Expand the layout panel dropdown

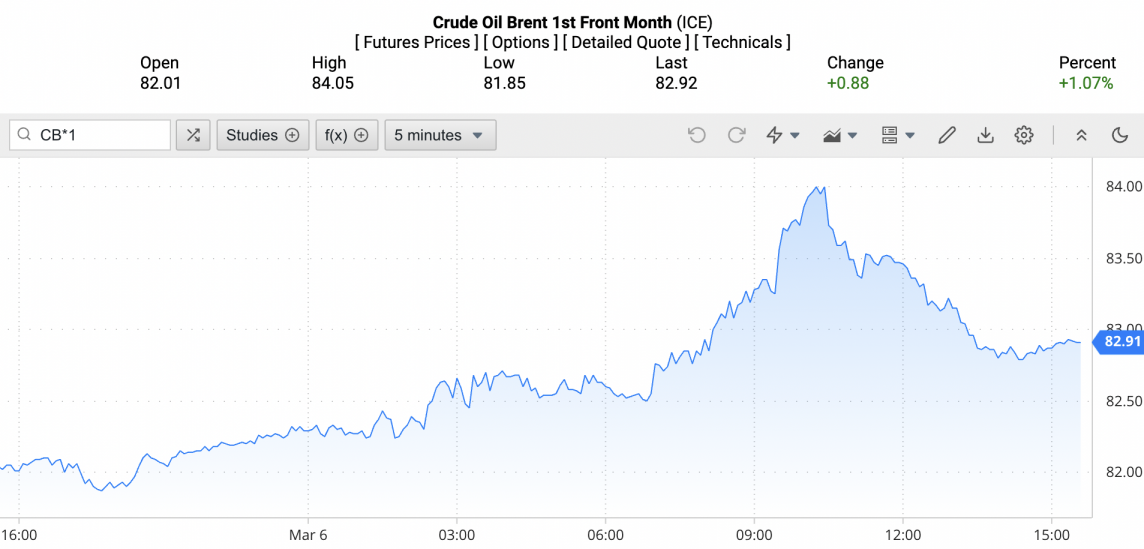point(898,135)
